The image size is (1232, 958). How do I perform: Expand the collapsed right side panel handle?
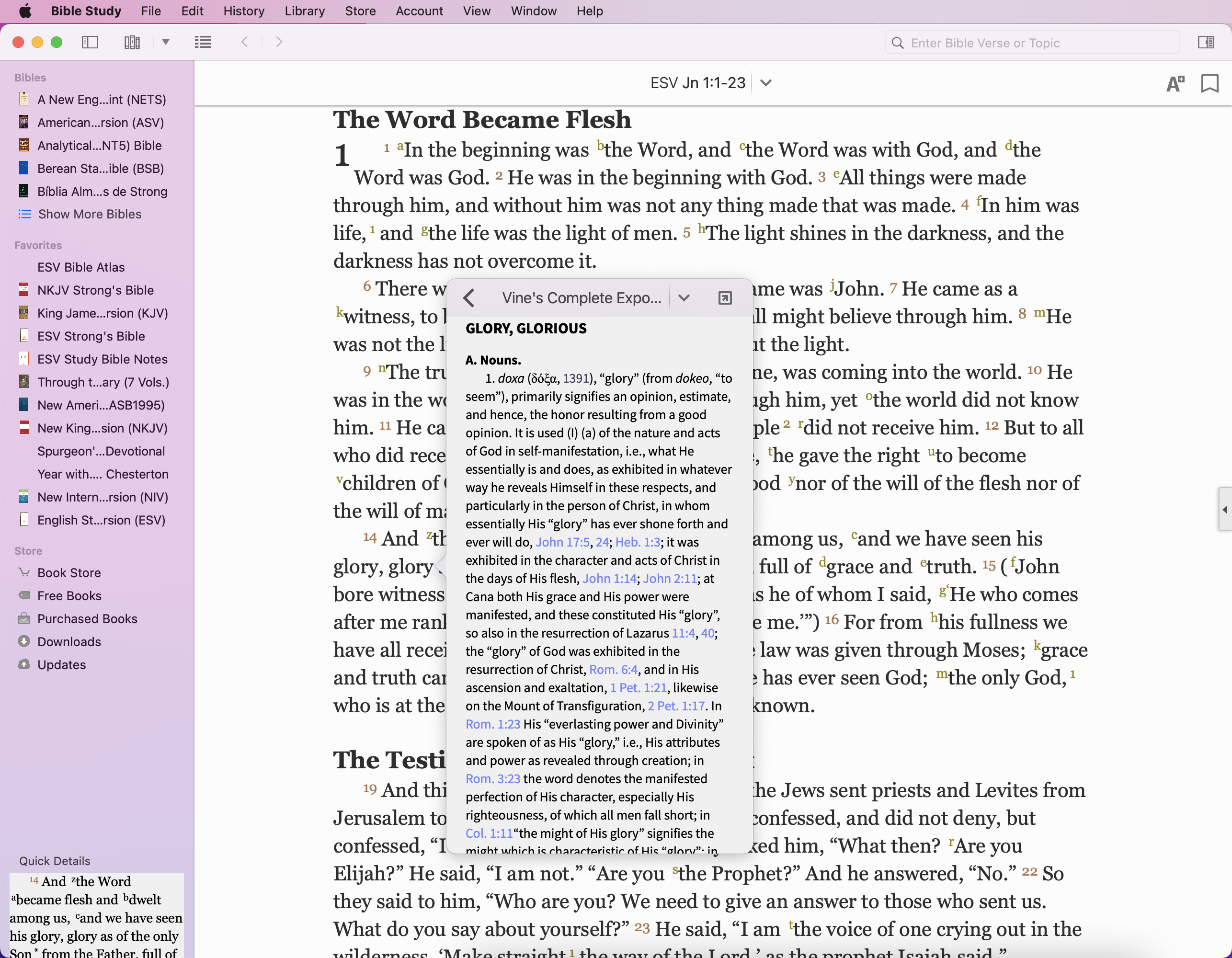tap(1225, 510)
